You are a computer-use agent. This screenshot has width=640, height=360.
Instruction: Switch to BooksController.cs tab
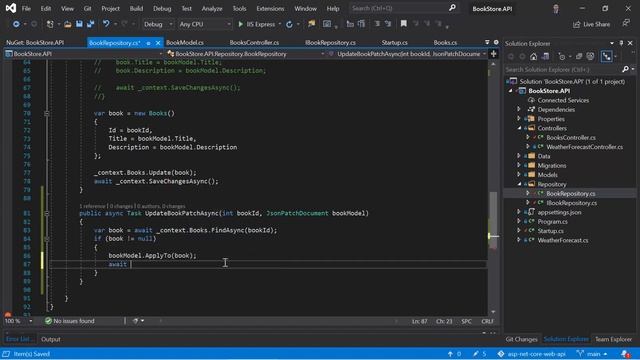point(254,42)
